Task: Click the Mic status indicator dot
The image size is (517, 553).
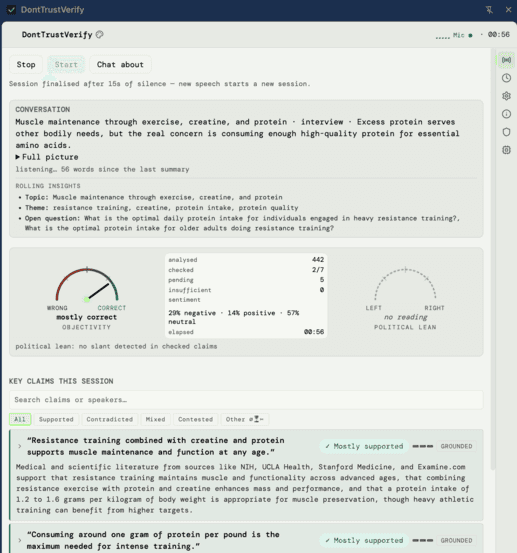Action: tap(470, 35)
